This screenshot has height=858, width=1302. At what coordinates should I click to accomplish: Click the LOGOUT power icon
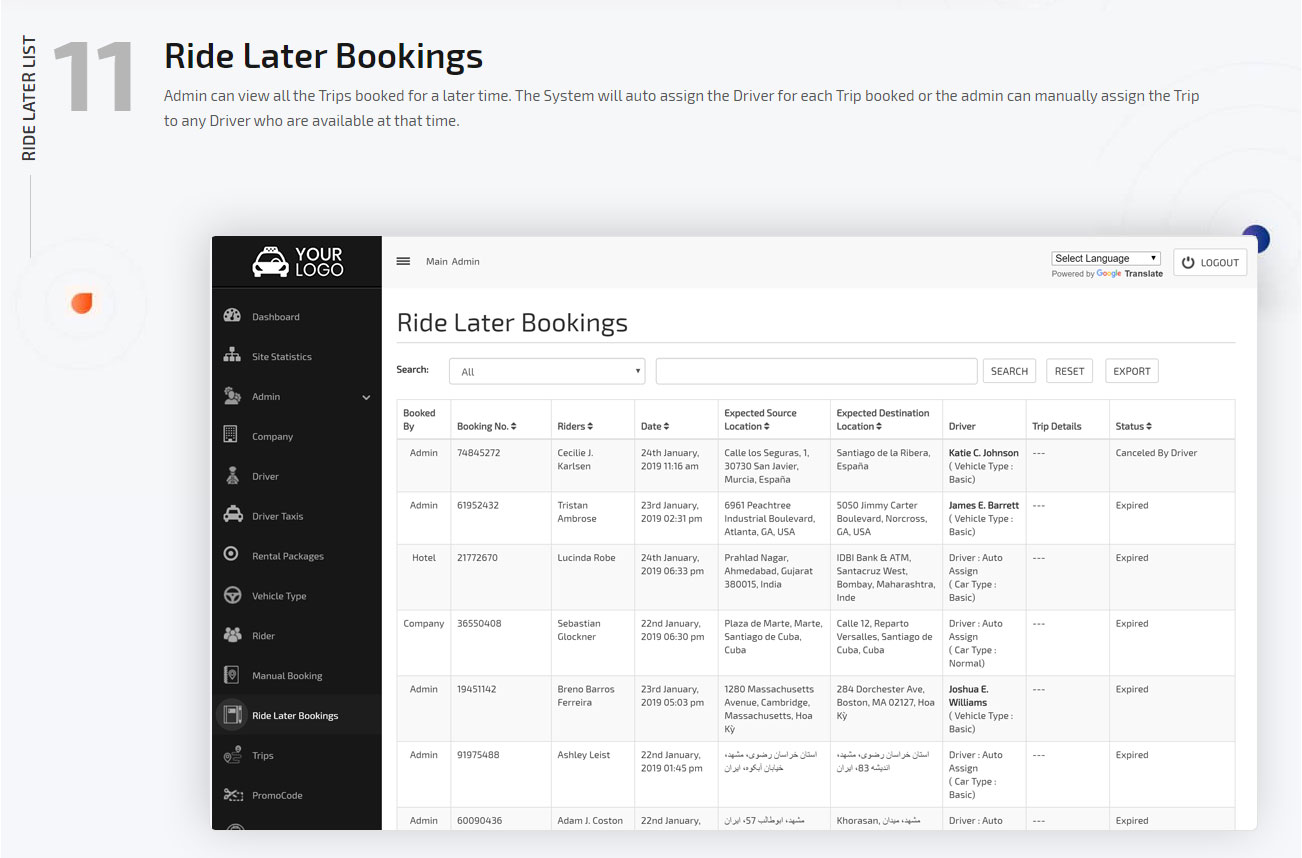coord(1189,261)
